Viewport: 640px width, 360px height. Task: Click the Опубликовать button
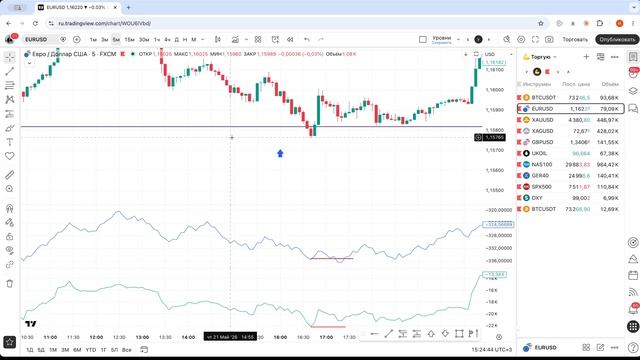point(617,40)
